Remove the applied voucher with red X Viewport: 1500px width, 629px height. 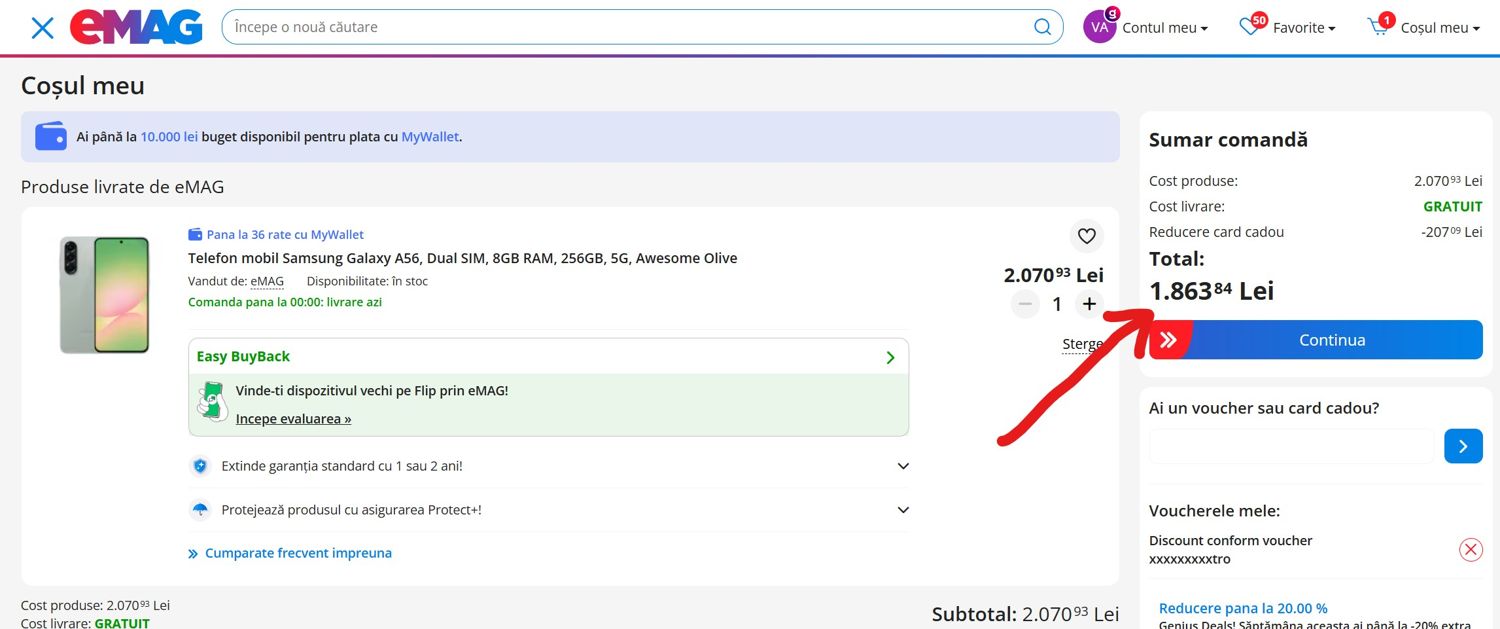click(1470, 549)
